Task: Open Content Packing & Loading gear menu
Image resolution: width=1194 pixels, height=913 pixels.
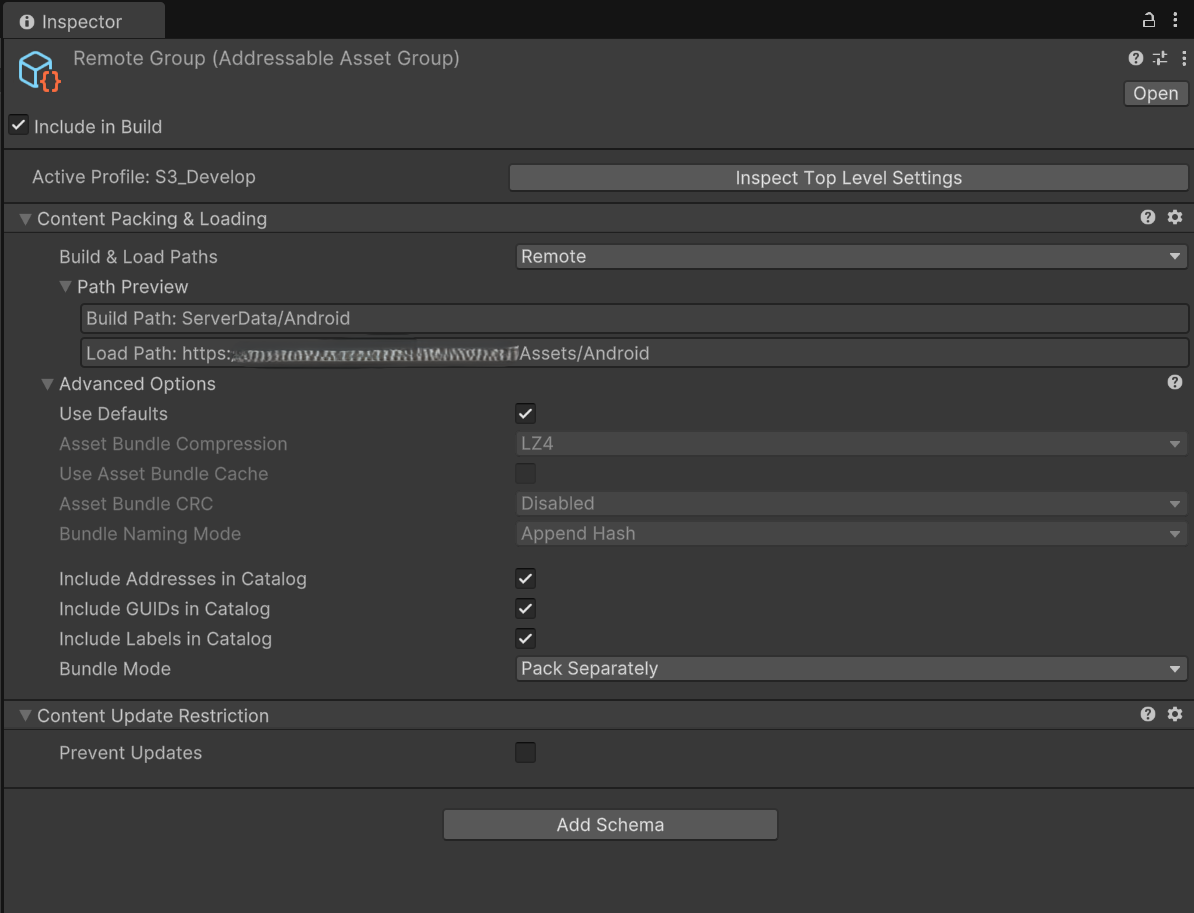Action: coord(1175,218)
